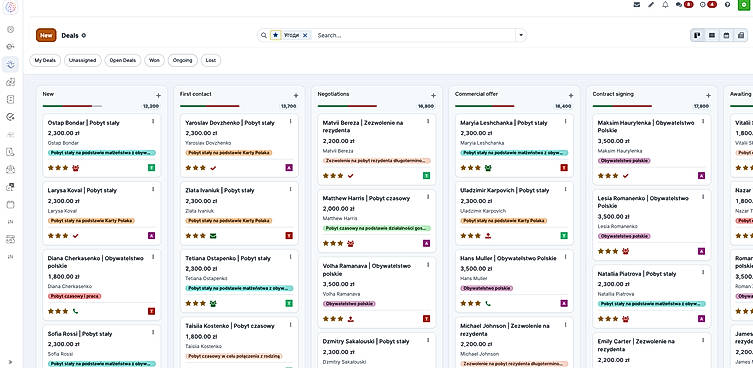Select the Ongoing filter
Screen dimensions: 753x368
(182, 61)
